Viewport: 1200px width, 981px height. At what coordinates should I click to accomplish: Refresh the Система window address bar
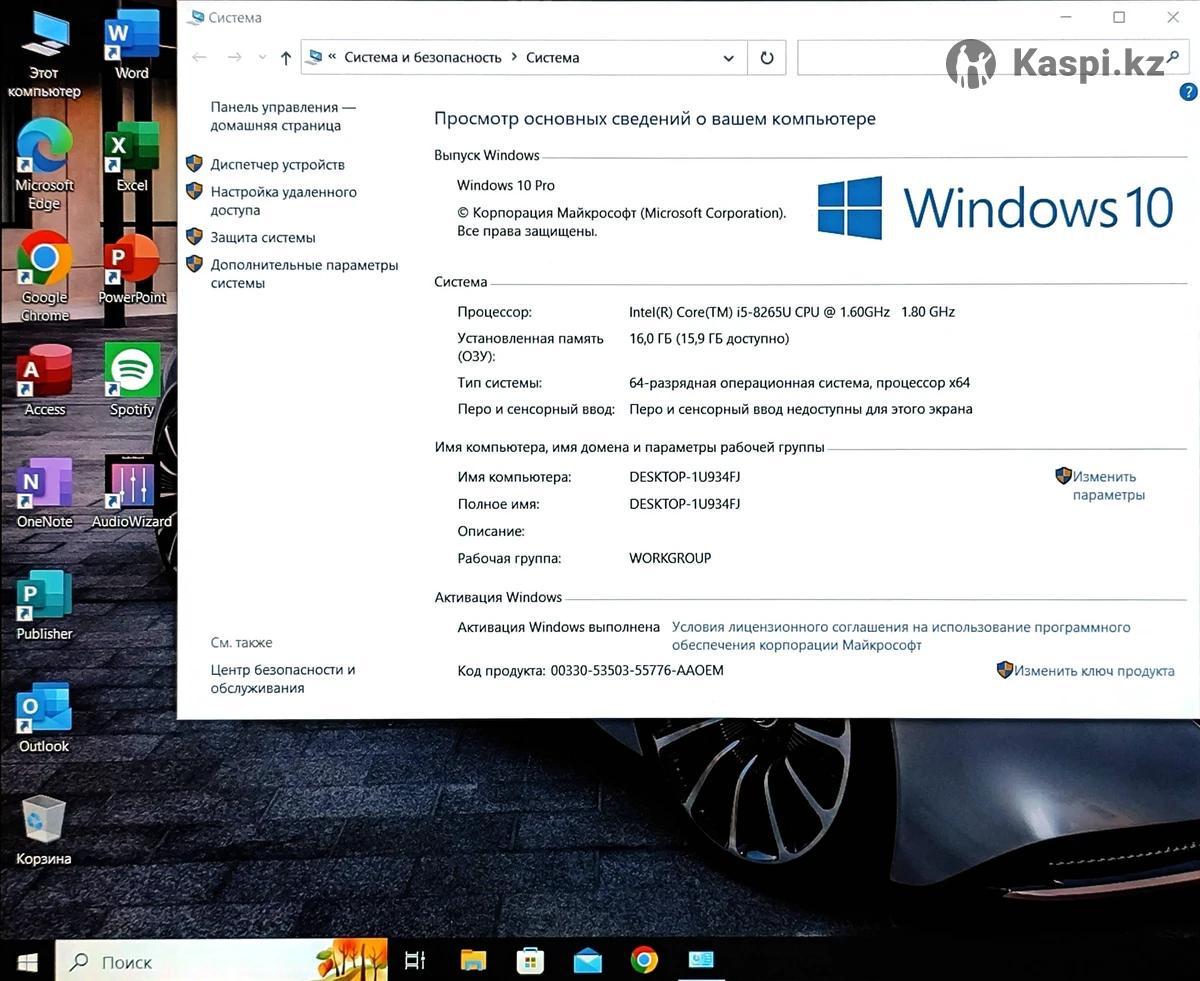pyautogui.click(x=767, y=58)
